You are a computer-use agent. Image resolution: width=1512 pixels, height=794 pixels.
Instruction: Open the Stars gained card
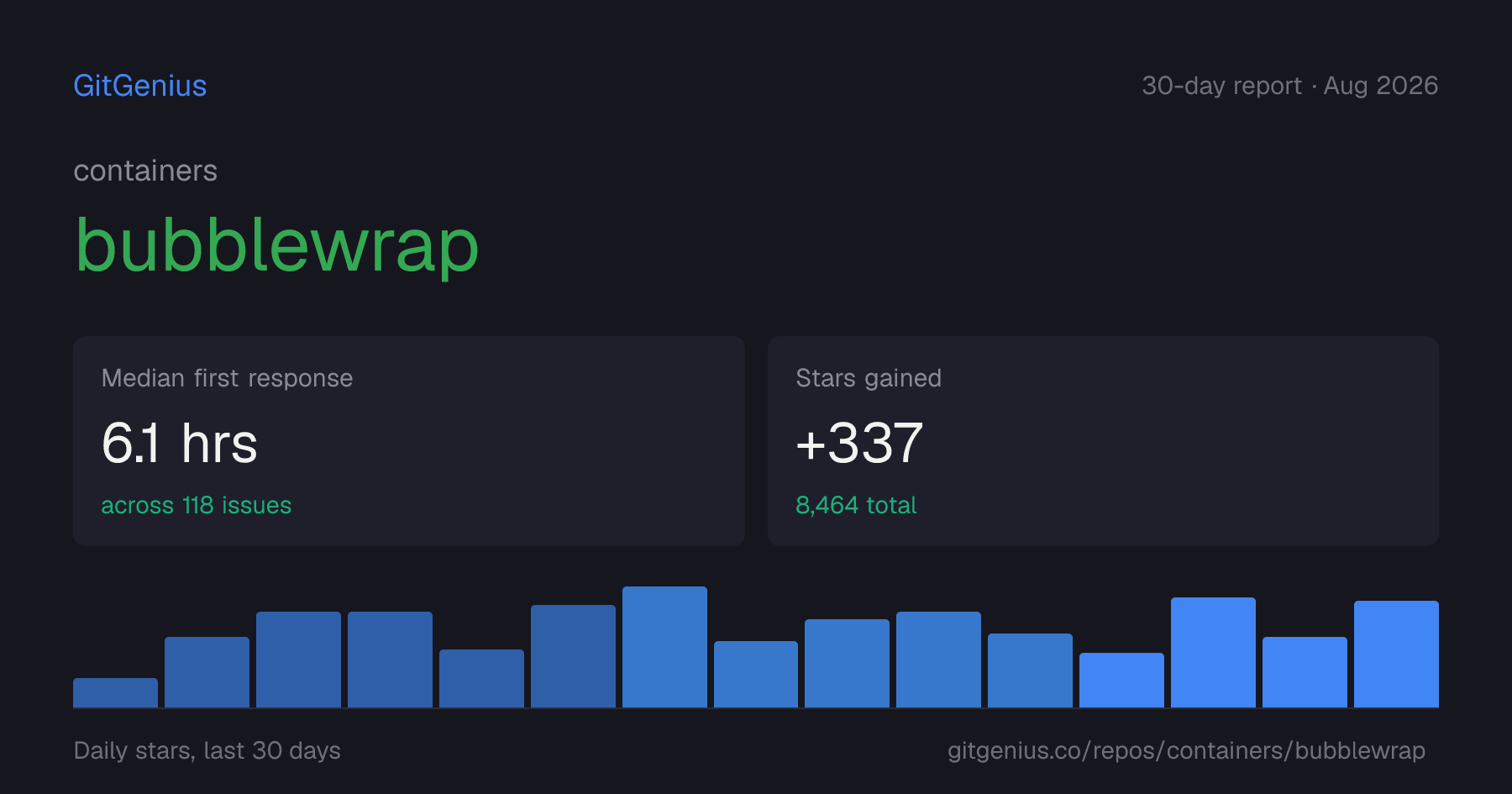[x=1103, y=441]
